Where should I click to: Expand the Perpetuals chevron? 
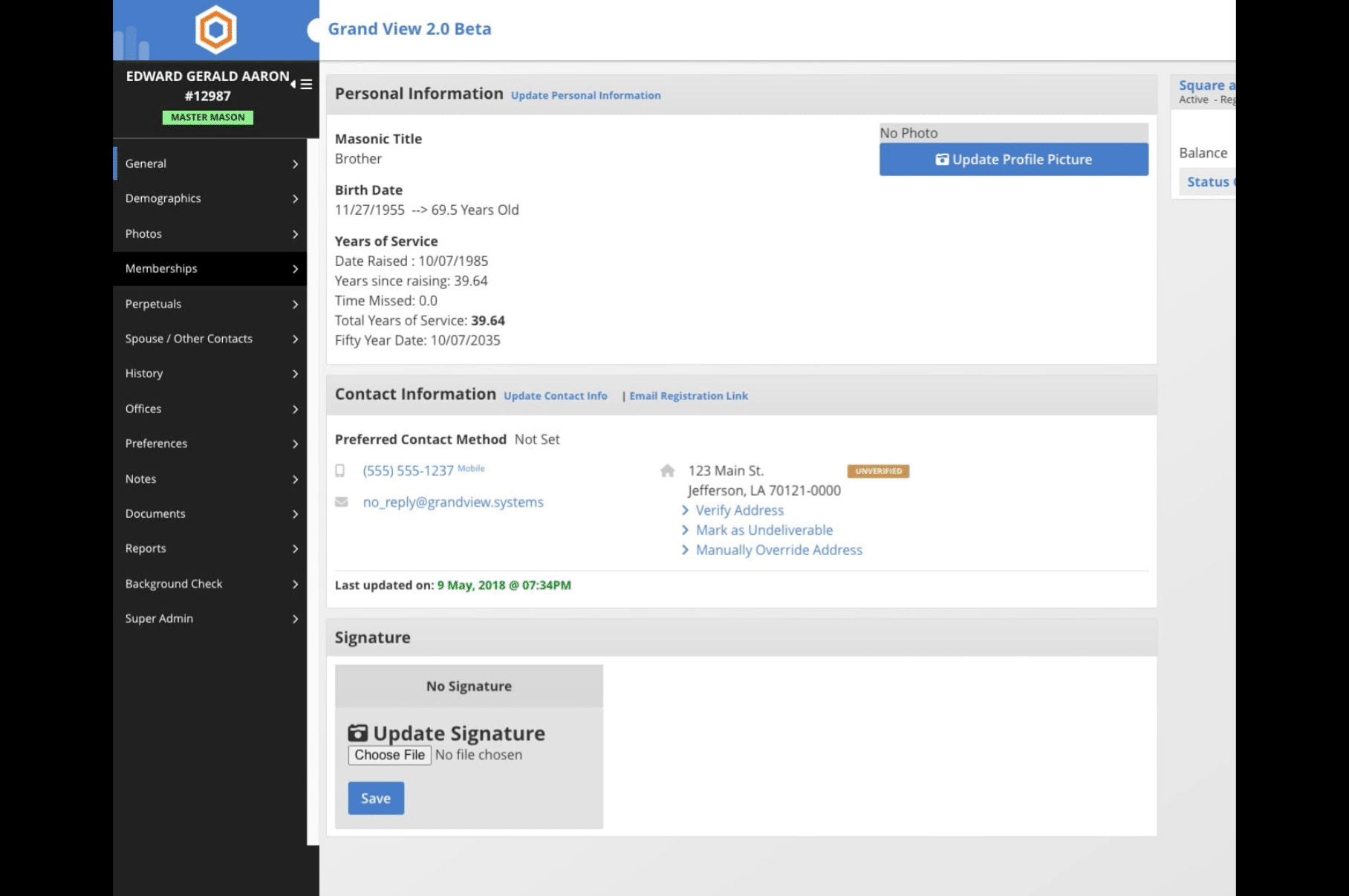tap(295, 304)
